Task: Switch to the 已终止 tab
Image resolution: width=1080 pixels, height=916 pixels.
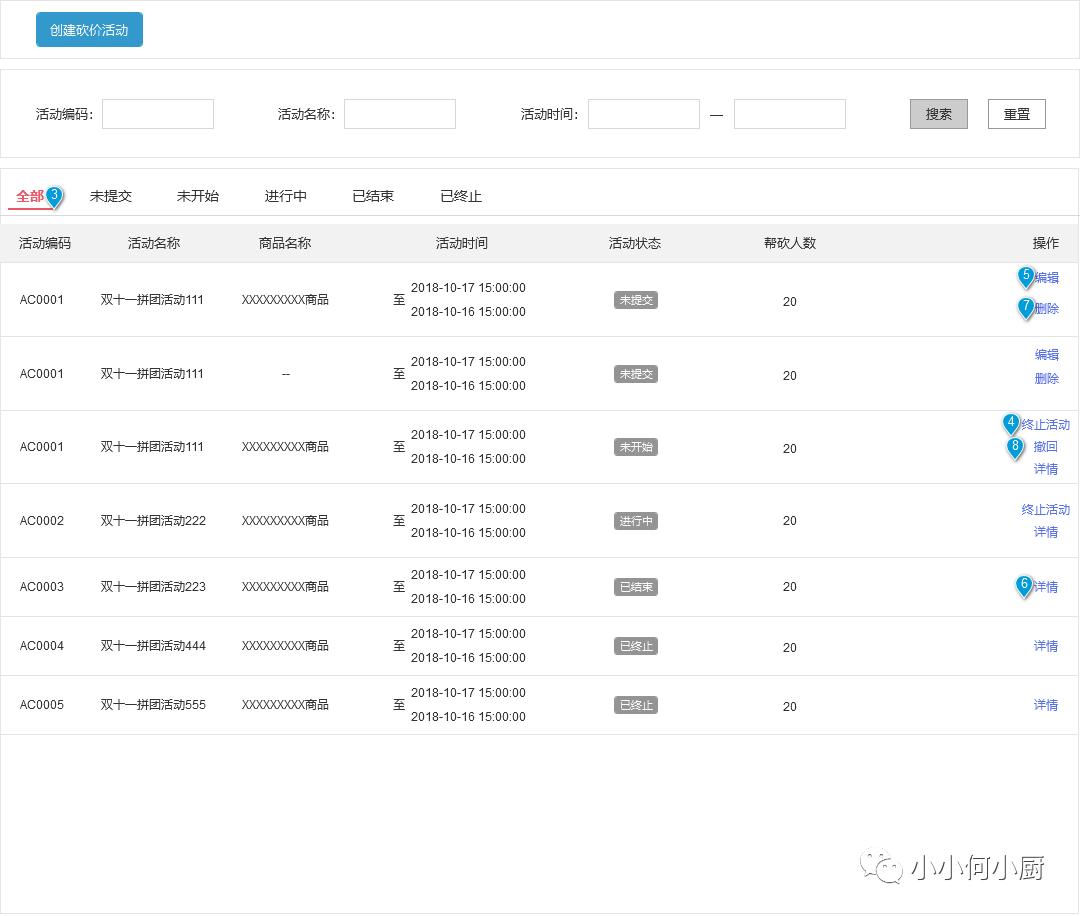Action: tap(461, 196)
